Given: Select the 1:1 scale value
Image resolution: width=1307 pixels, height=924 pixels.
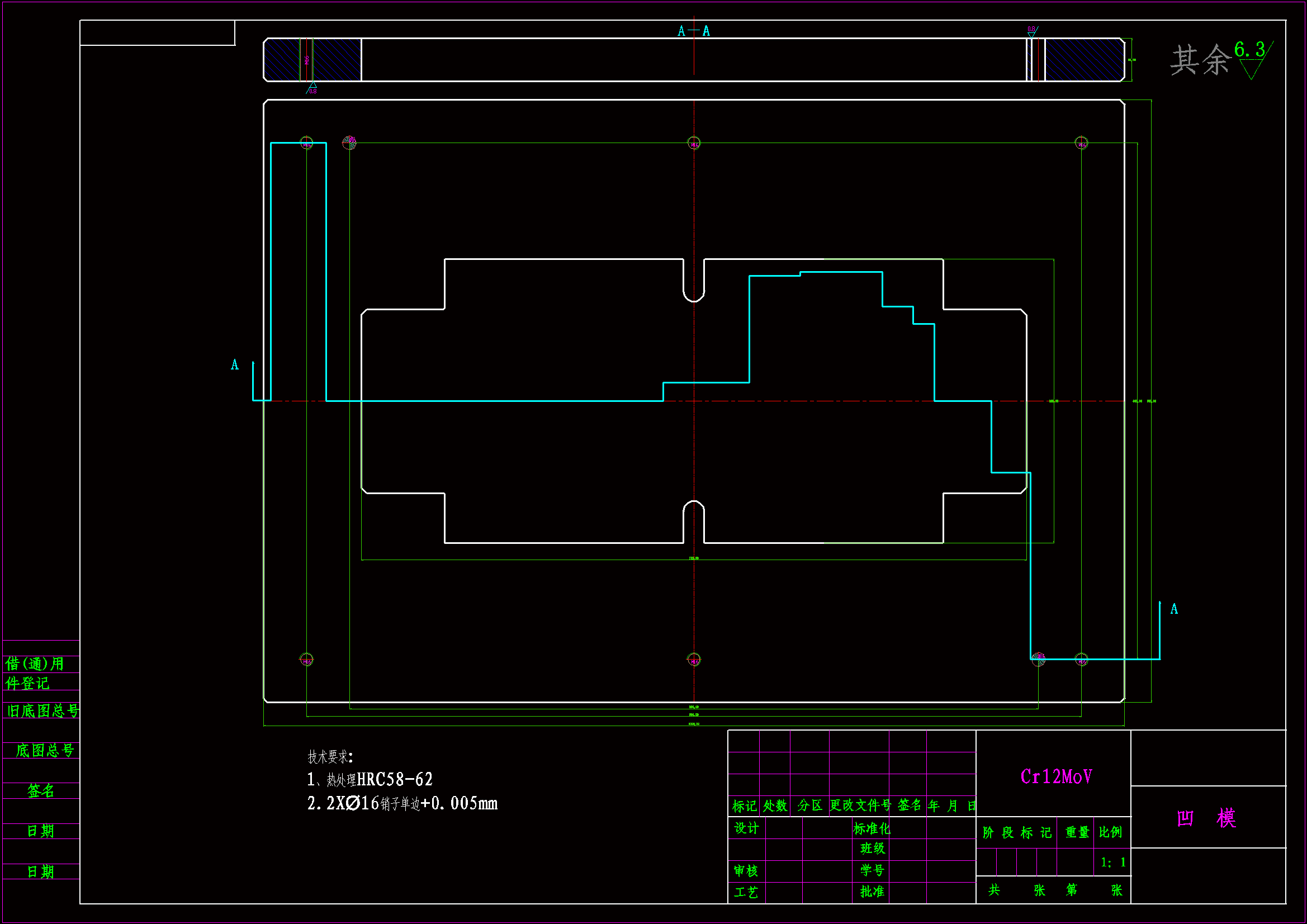Looking at the screenshot, I should click(x=1112, y=863).
